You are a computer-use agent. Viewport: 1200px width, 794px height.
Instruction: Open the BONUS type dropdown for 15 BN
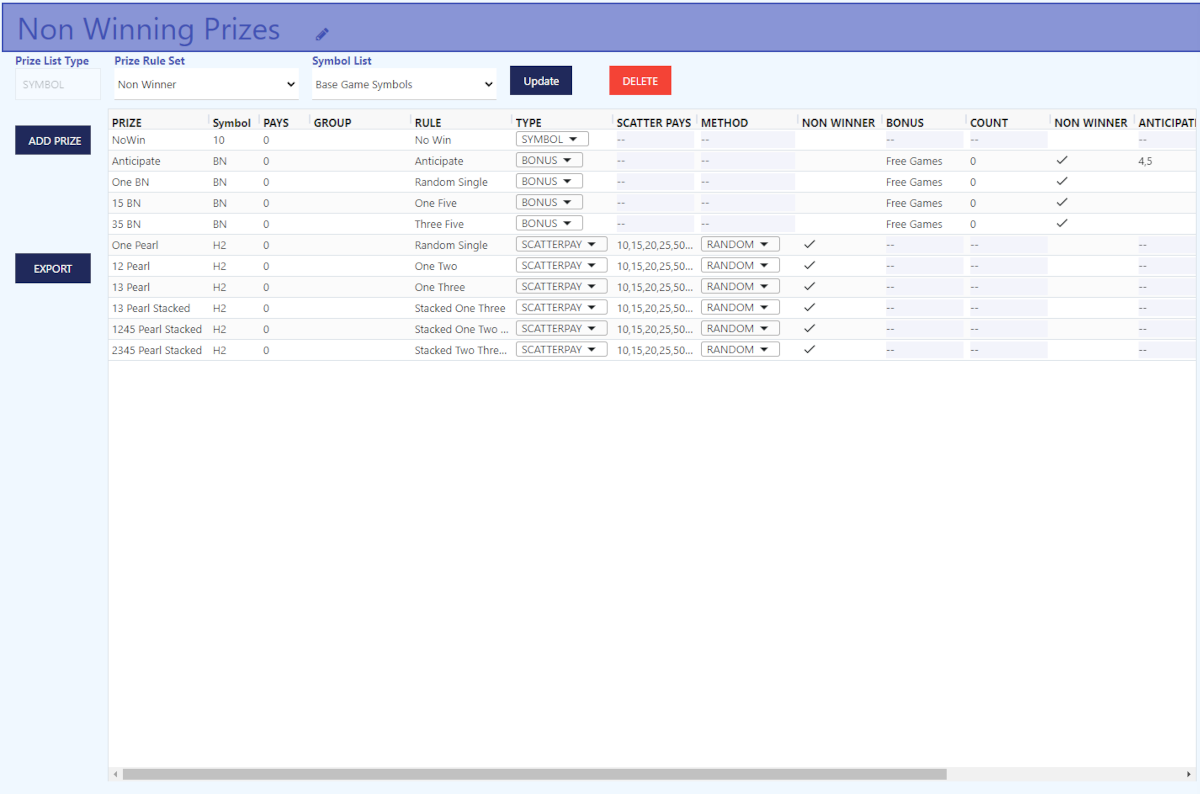(x=548, y=203)
